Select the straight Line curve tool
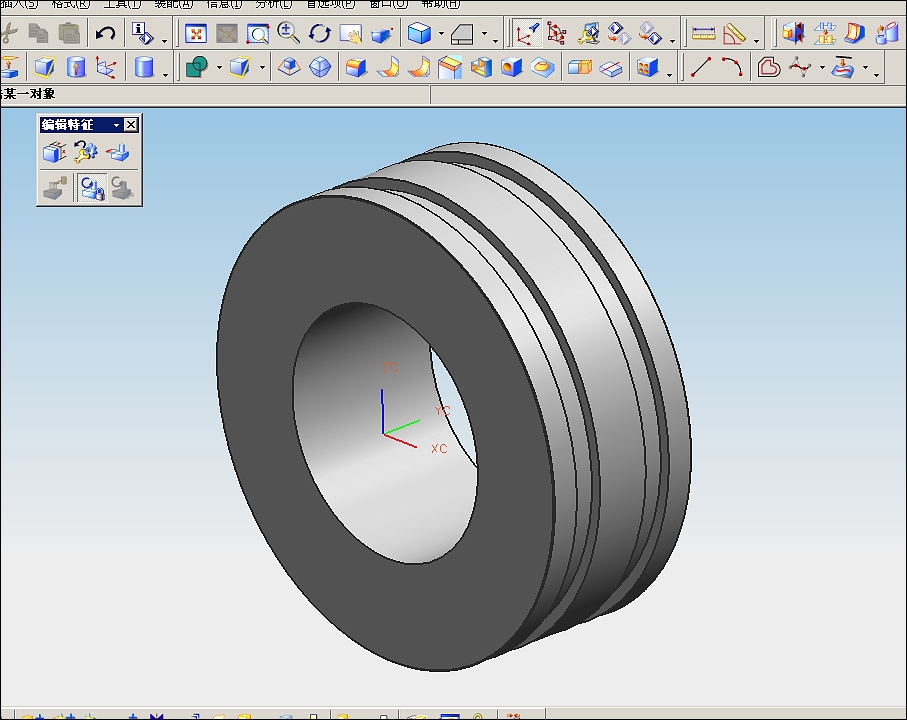907x720 pixels. click(701, 67)
